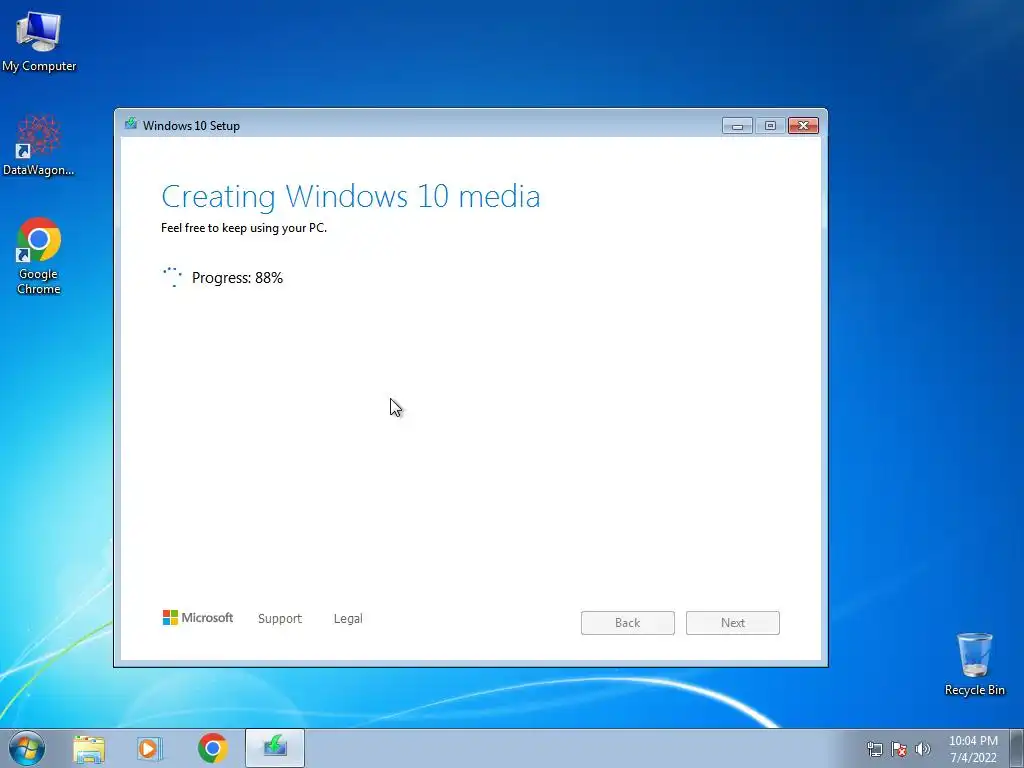This screenshot has height=768, width=1024.
Task: Open the Action Center flag tray icon
Action: point(899,749)
